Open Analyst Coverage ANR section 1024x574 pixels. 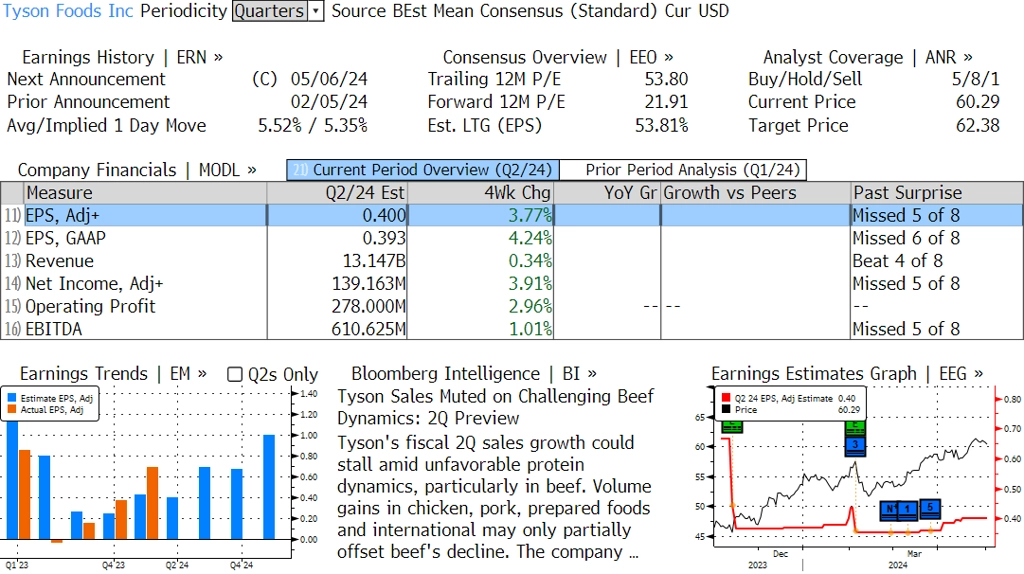click(x=868, y=57)
